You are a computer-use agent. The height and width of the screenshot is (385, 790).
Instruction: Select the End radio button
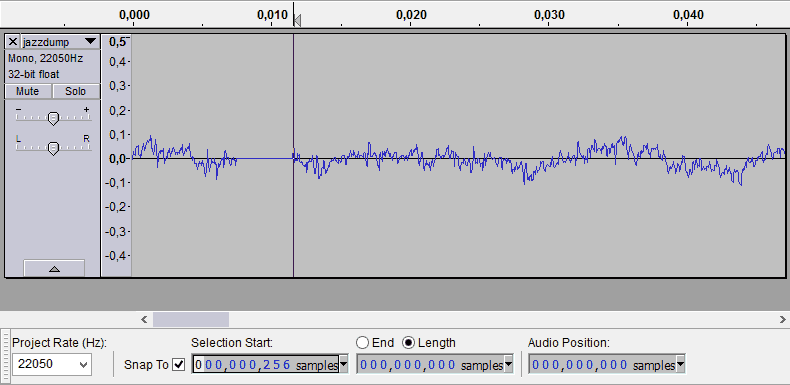(363, 343)
